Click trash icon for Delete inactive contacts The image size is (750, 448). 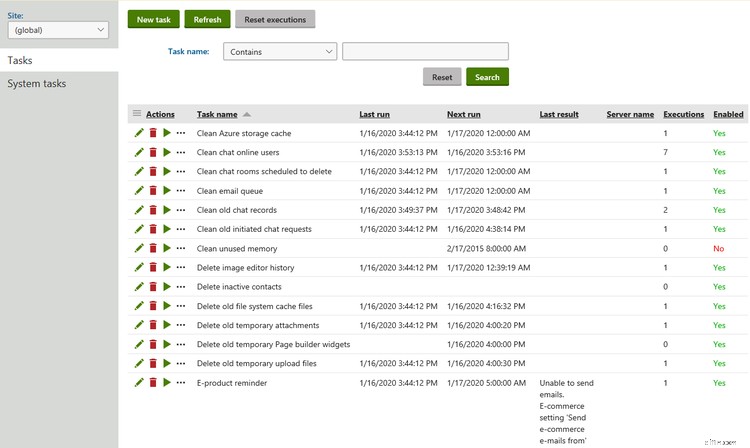pos(153,287)
